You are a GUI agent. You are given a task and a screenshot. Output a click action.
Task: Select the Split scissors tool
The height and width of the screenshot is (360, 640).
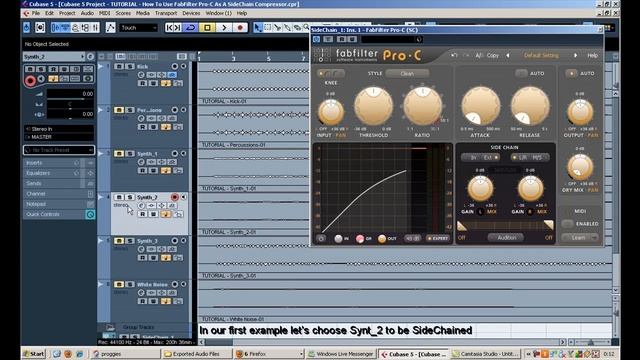coord(278,28)
